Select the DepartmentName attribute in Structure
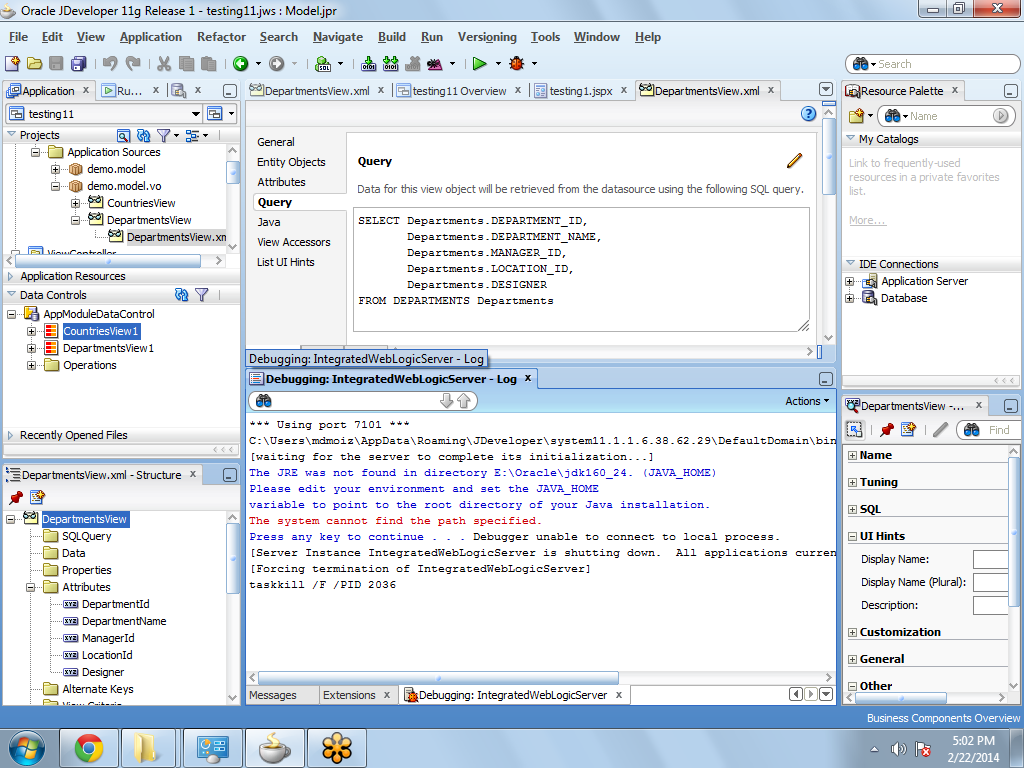Viewport: 1024px width, 768px height. (x=124, y=621)
